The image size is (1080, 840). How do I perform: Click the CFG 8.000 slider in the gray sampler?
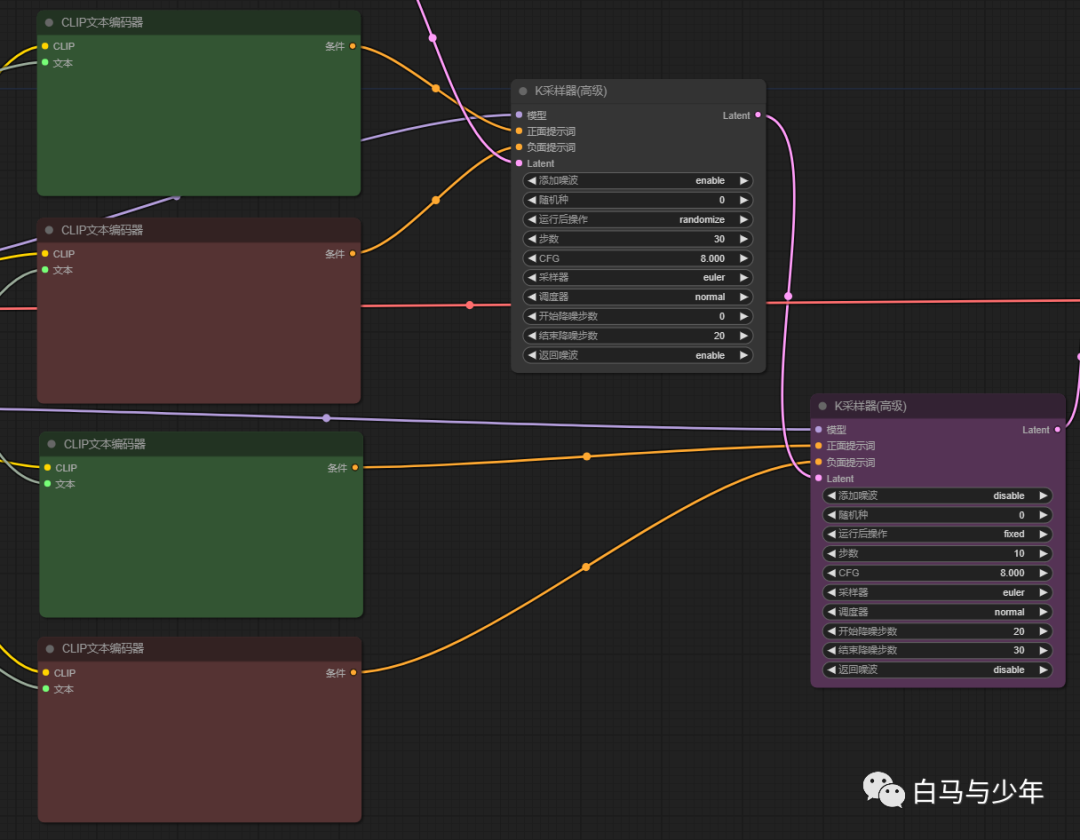point(637,258)
